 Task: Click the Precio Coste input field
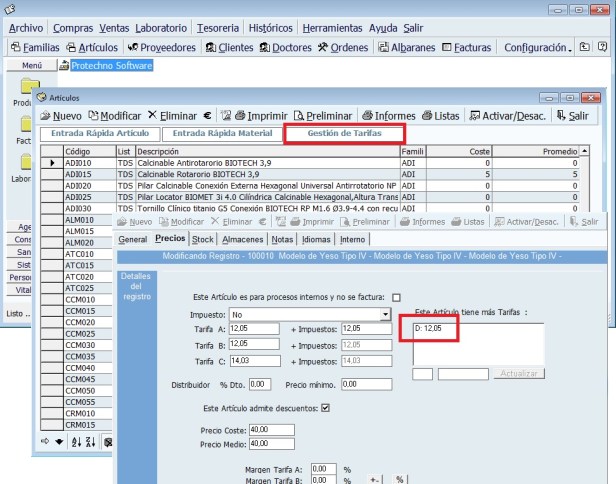click(x=264, y=430)
